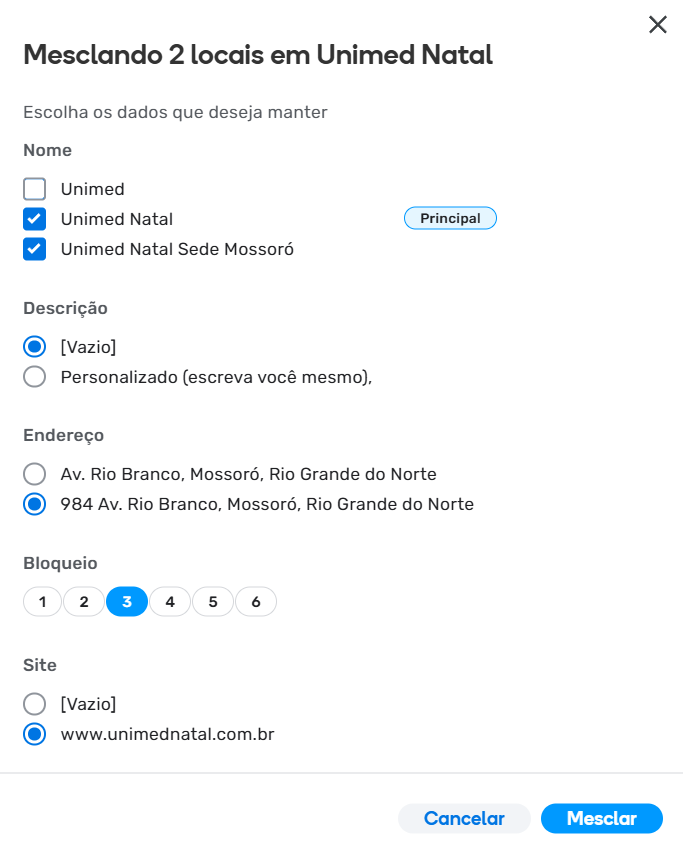The image size is (683, 854).
Task: Select the [Vazio] description radio option
Action: point(35,347)
